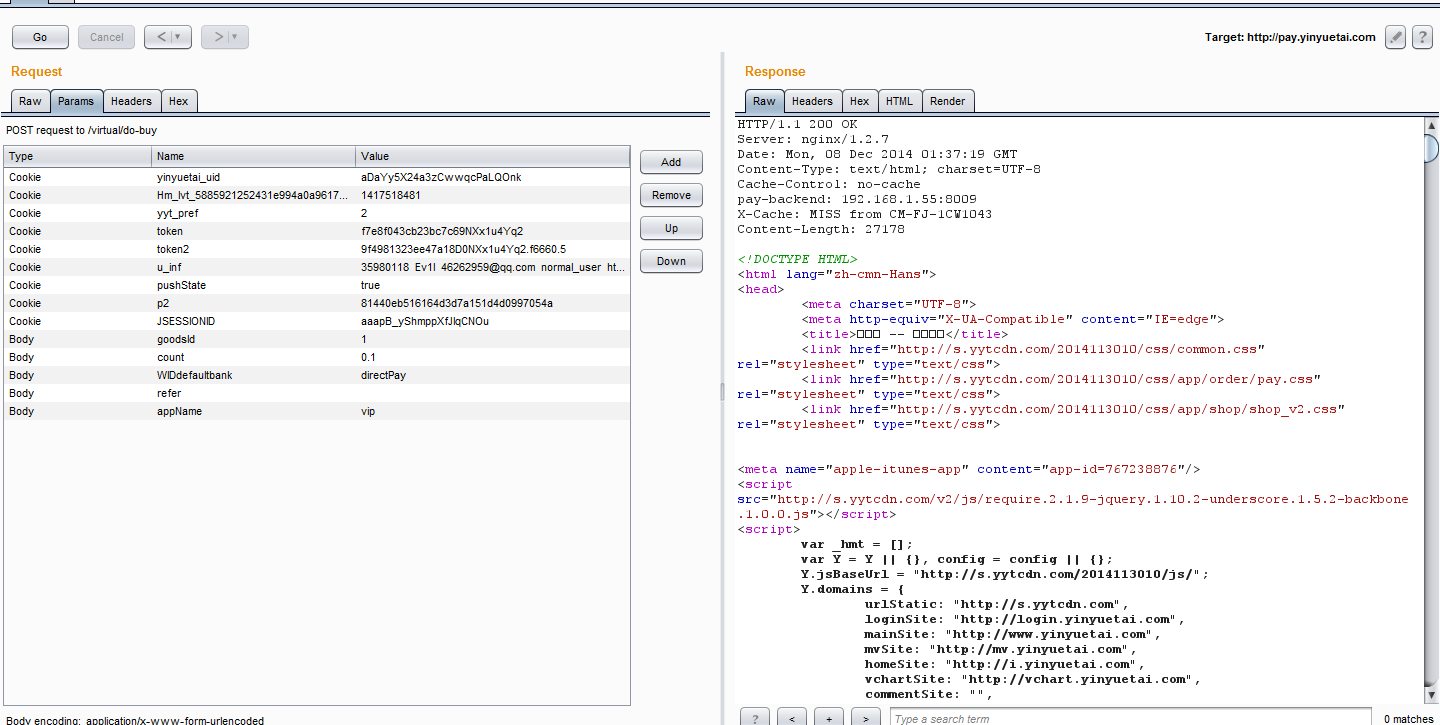Switch to the Request Hex tab
The image size is (1440, 725).
178,101
